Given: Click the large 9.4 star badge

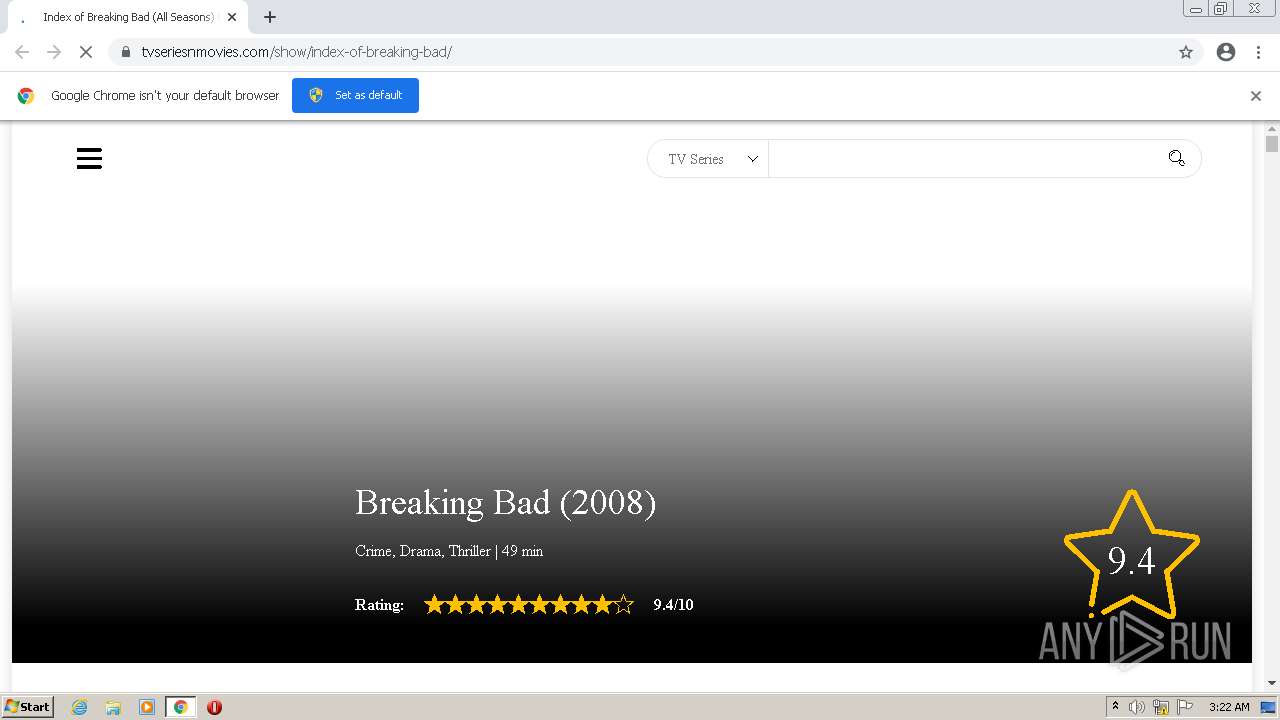Looking at the screenshot, I should click(x=1132, y=555).
